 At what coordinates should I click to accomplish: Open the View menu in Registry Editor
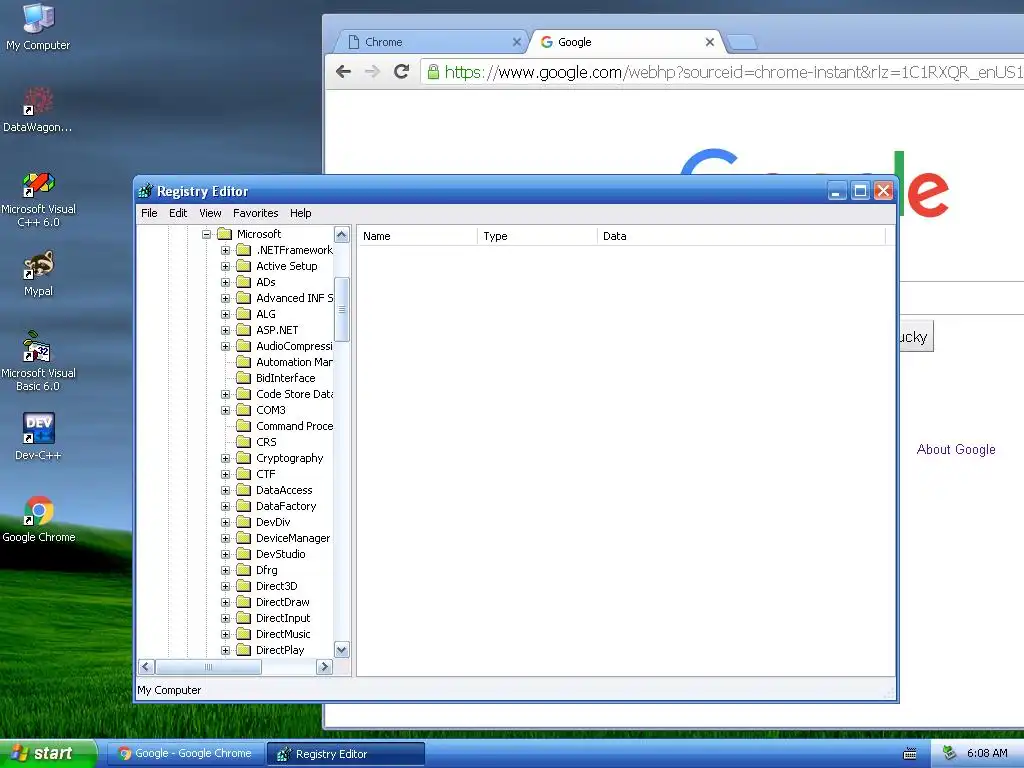(210, 213)
